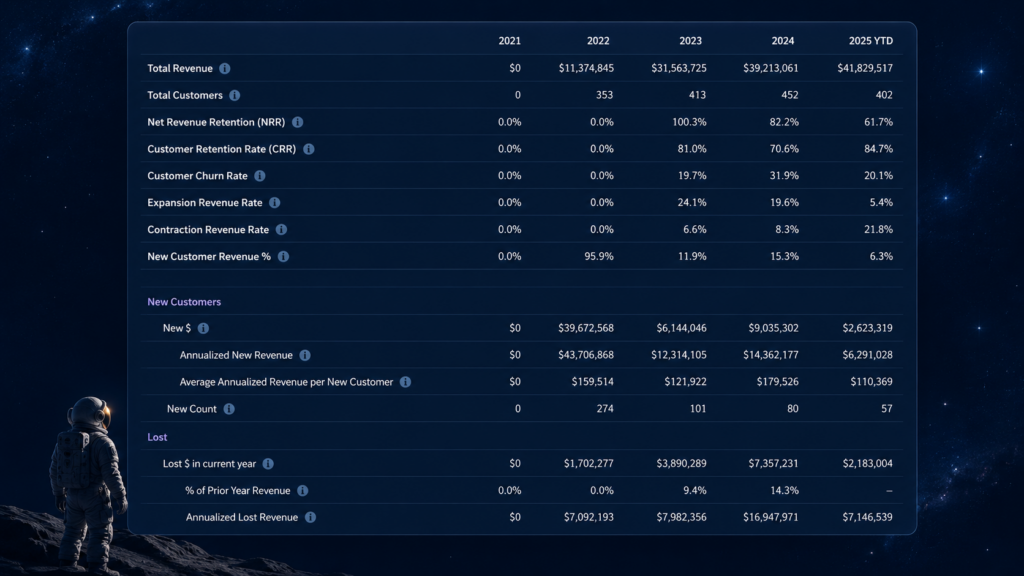
Task: Click the $43,706,868 annualized revenue value
Action: click(586, 355)
